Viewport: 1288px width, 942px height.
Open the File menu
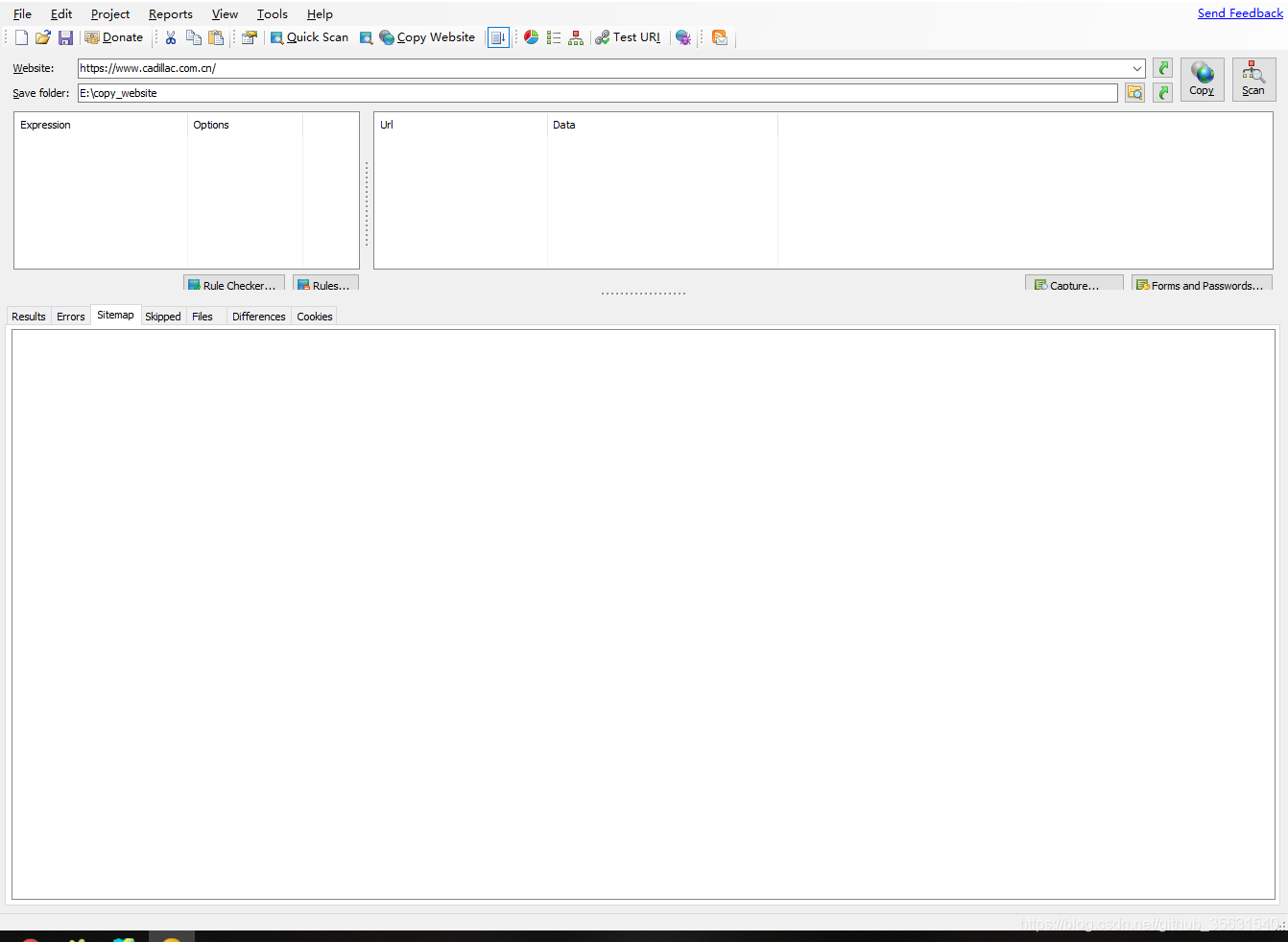pos(22,14)
